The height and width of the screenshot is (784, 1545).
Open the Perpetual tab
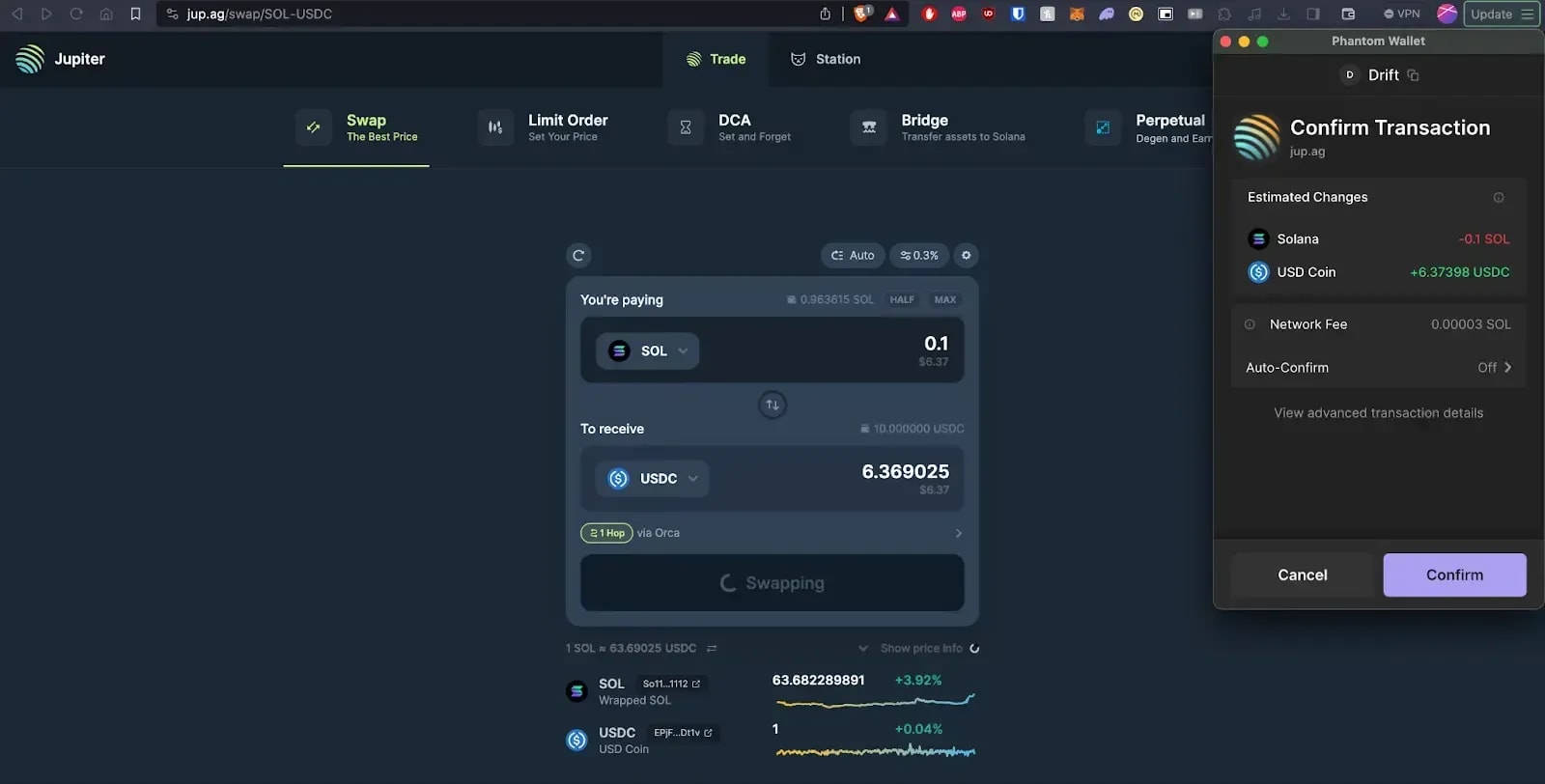click(1147, 127)
